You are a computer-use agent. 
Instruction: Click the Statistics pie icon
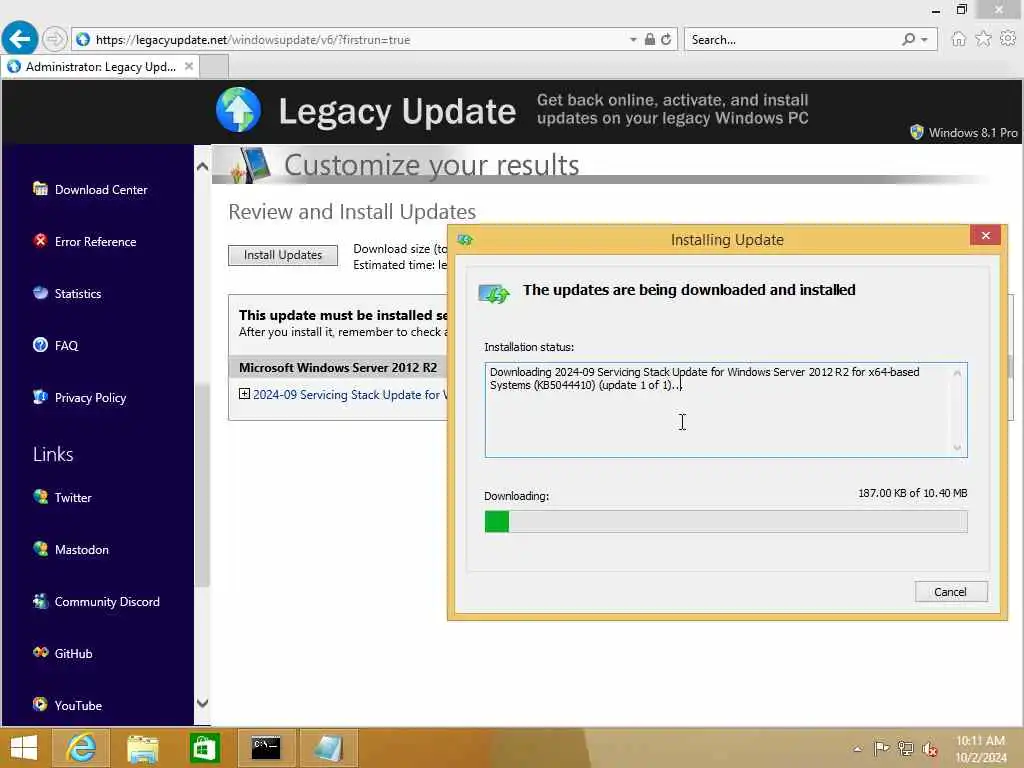(40, 293)
